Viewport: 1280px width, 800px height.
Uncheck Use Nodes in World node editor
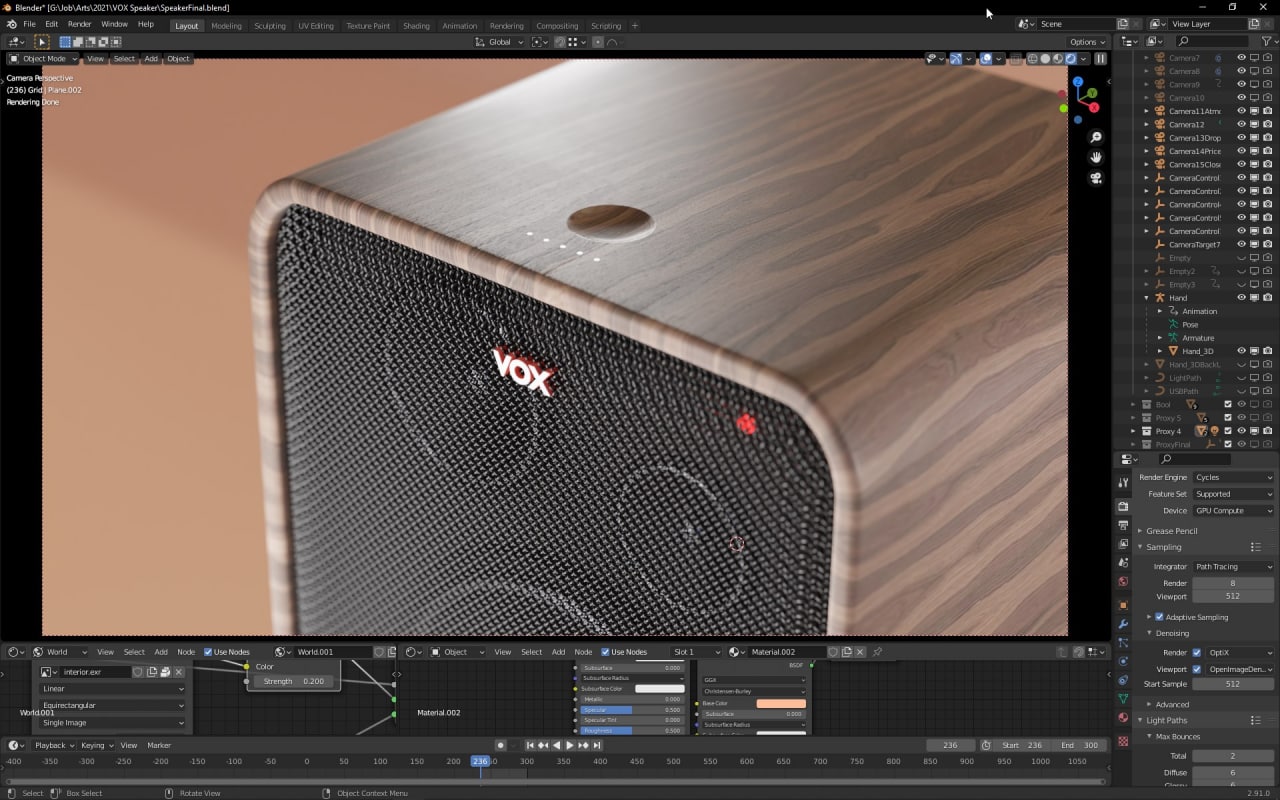(x=209, y=652)
